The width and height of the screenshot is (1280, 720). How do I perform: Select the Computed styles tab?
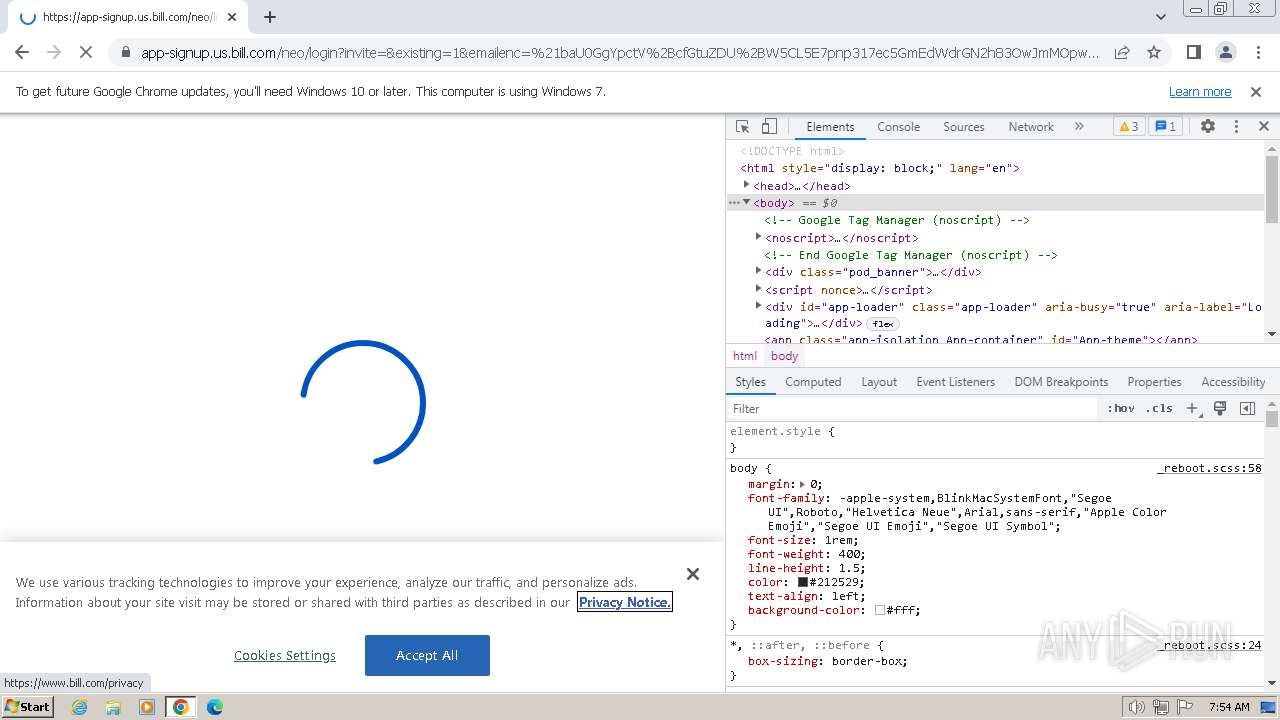click(813, 382)
